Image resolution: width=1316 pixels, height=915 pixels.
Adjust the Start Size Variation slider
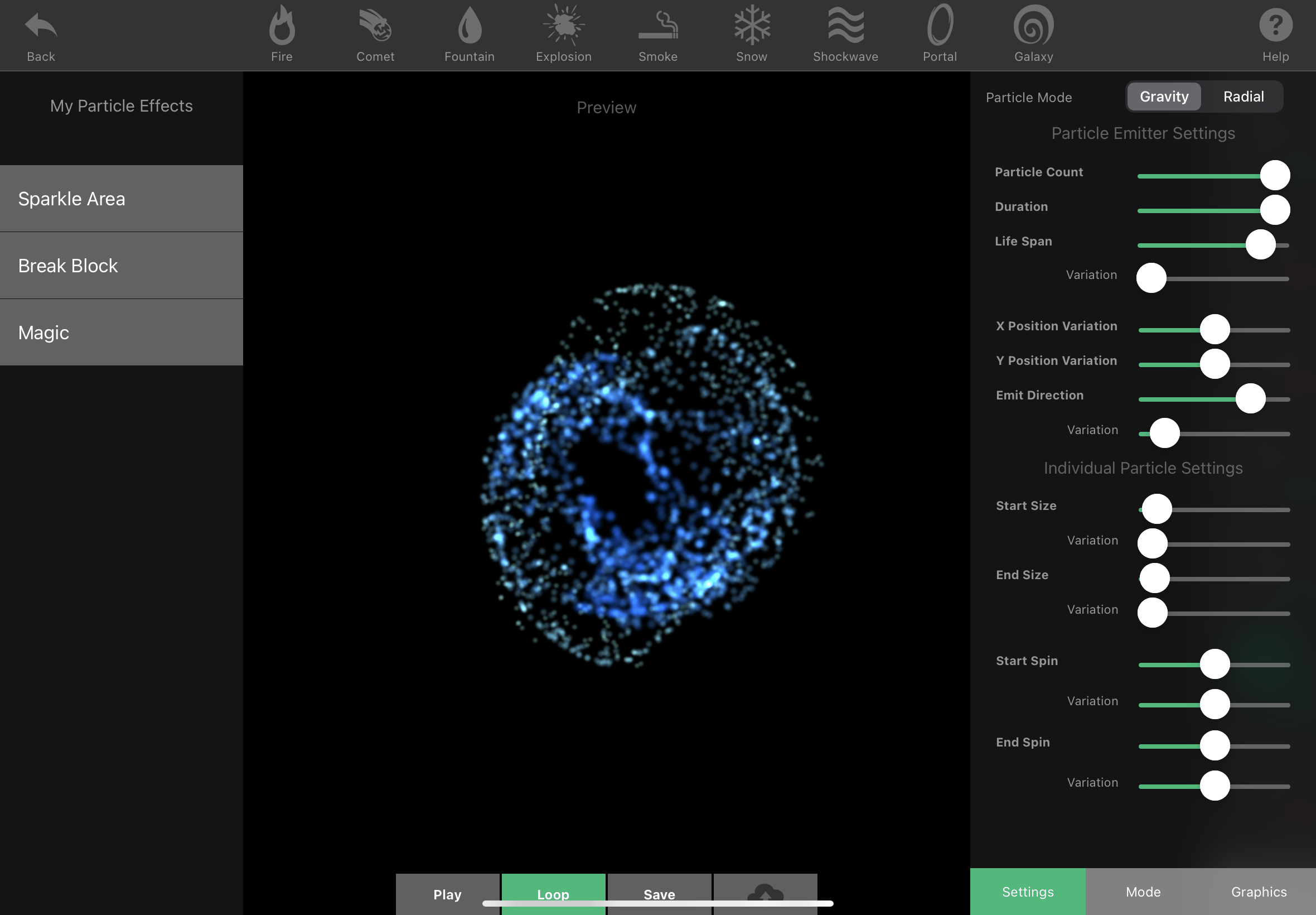click(x=1153, y=543)
